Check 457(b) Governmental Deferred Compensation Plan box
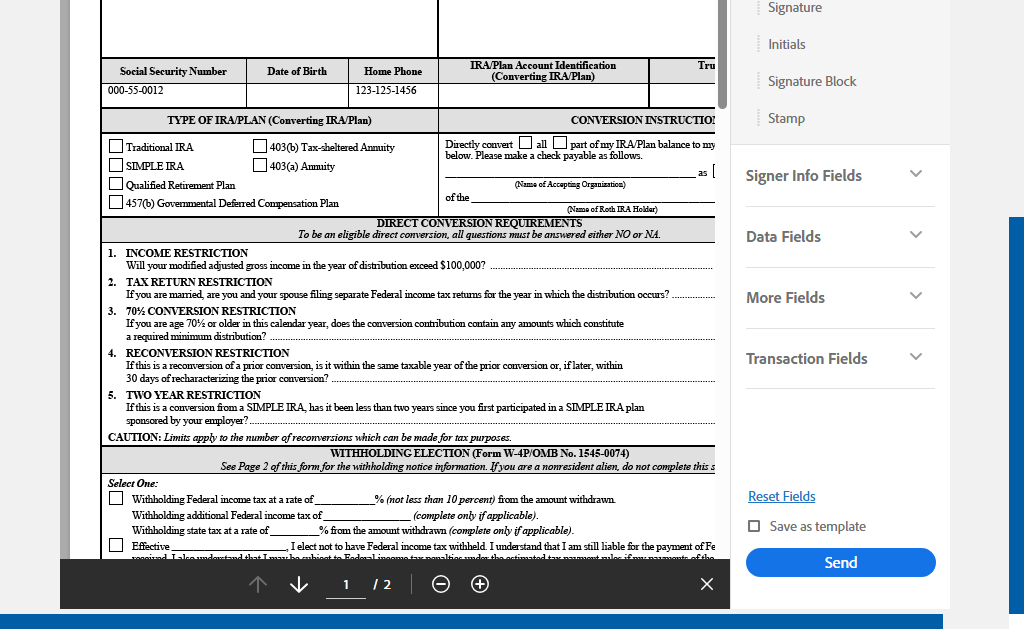The height and width of the screenshot is (629, 1024). [116, 202]
